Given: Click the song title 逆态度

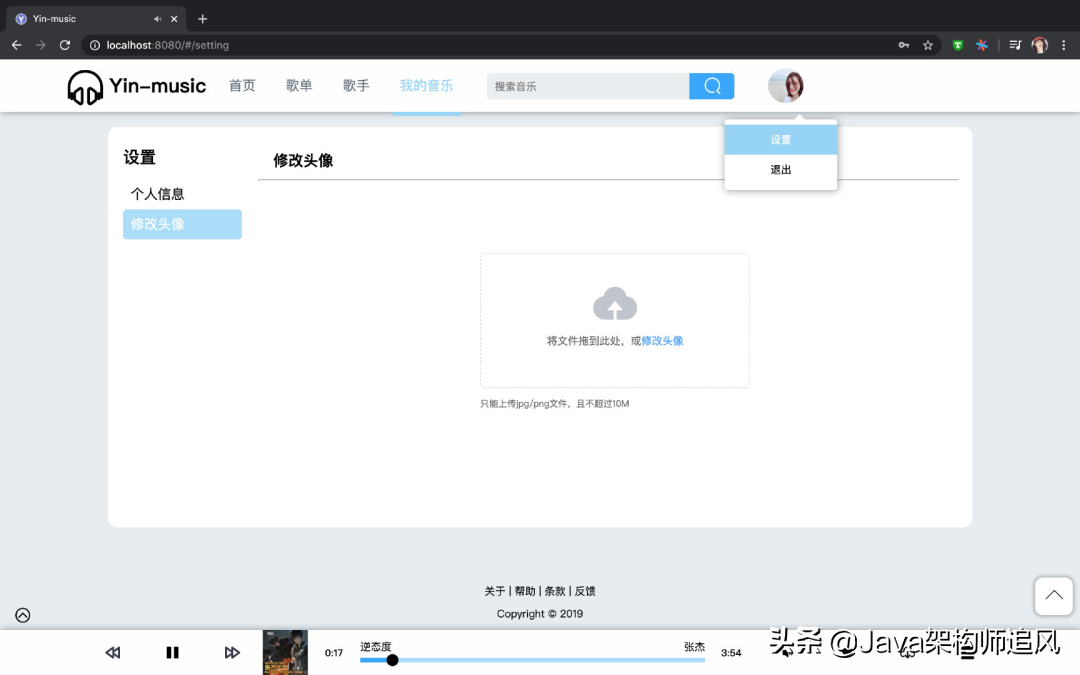Looking at the screenshot, I should (375, 646).
